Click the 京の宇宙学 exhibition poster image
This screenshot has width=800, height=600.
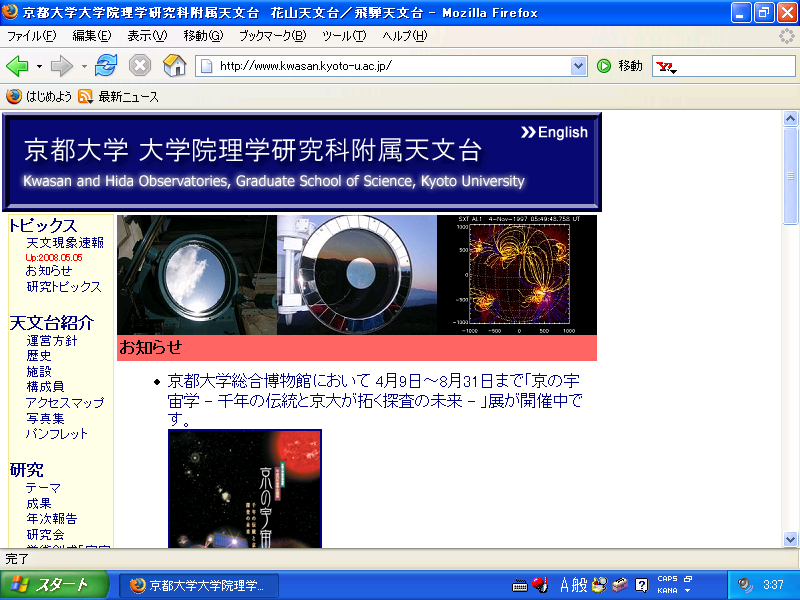[x=245, y=489]
